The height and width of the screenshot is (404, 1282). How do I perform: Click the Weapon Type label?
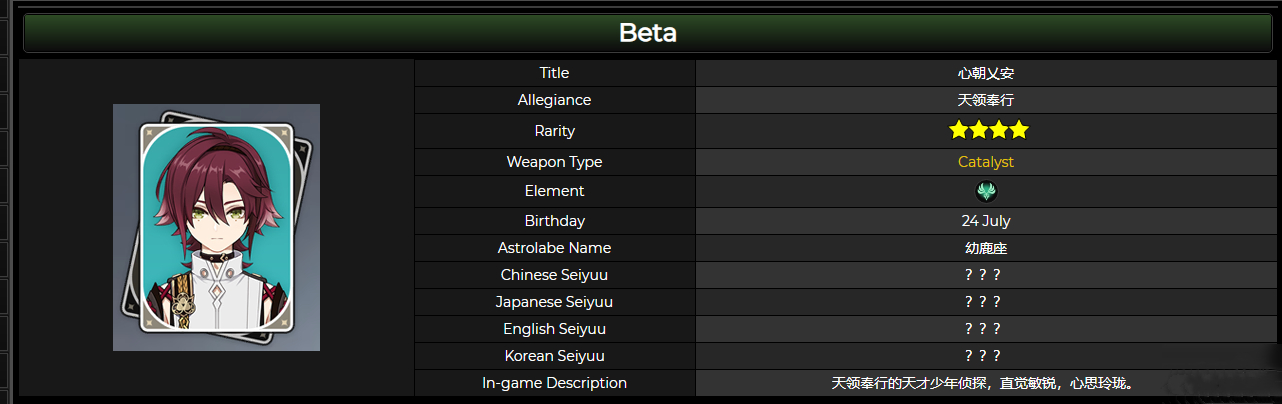(x=554, y=162)
